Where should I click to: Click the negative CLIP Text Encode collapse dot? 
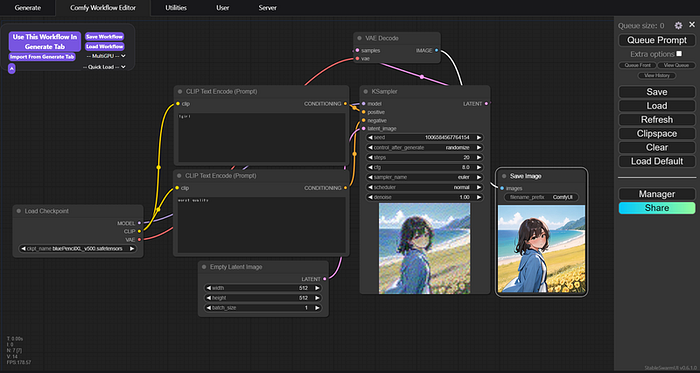(x=180, y=176)
